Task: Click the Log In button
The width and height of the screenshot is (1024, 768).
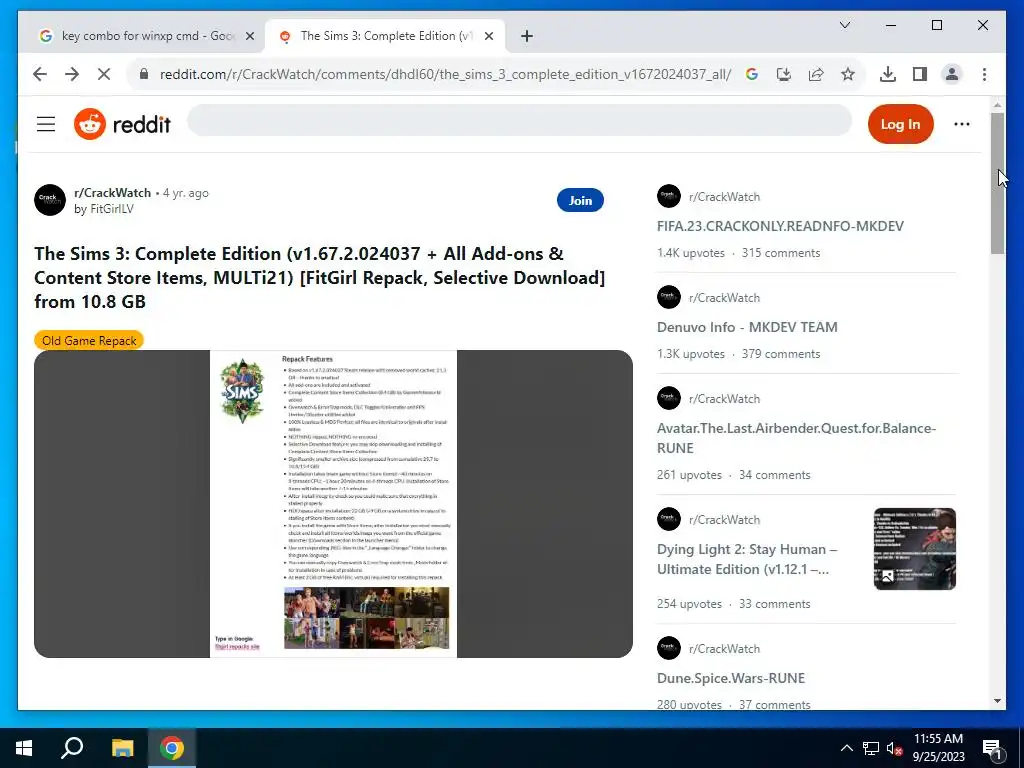Action: 900,124
